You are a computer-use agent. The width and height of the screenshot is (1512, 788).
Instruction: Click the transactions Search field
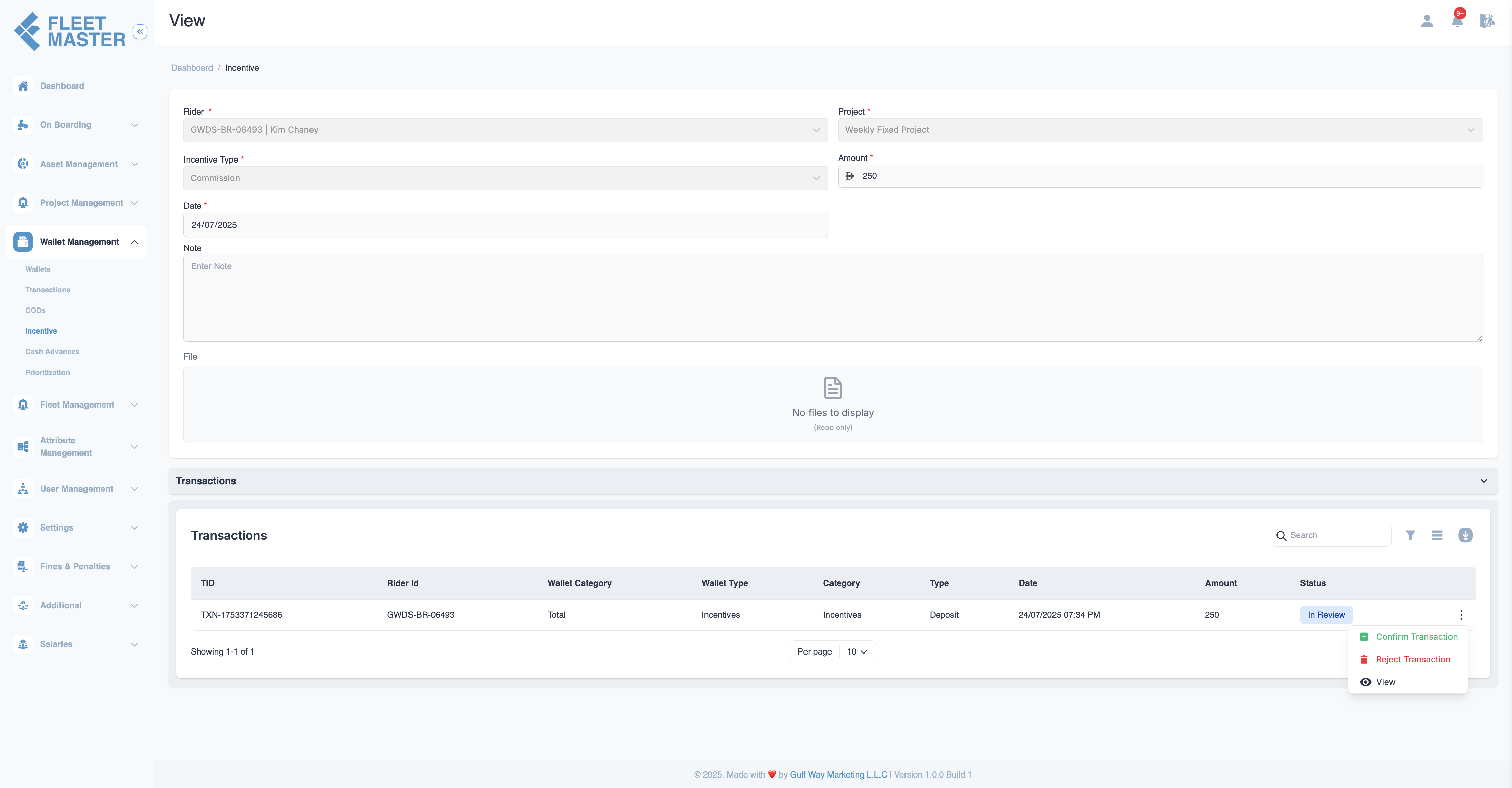pyautogui.click(x=1331, y=536)
